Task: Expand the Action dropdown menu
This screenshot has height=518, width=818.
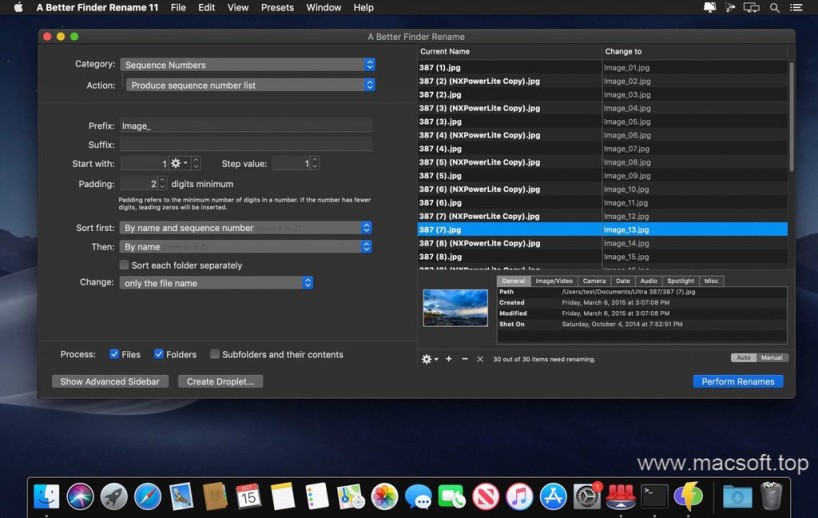Action: point(250,85)
